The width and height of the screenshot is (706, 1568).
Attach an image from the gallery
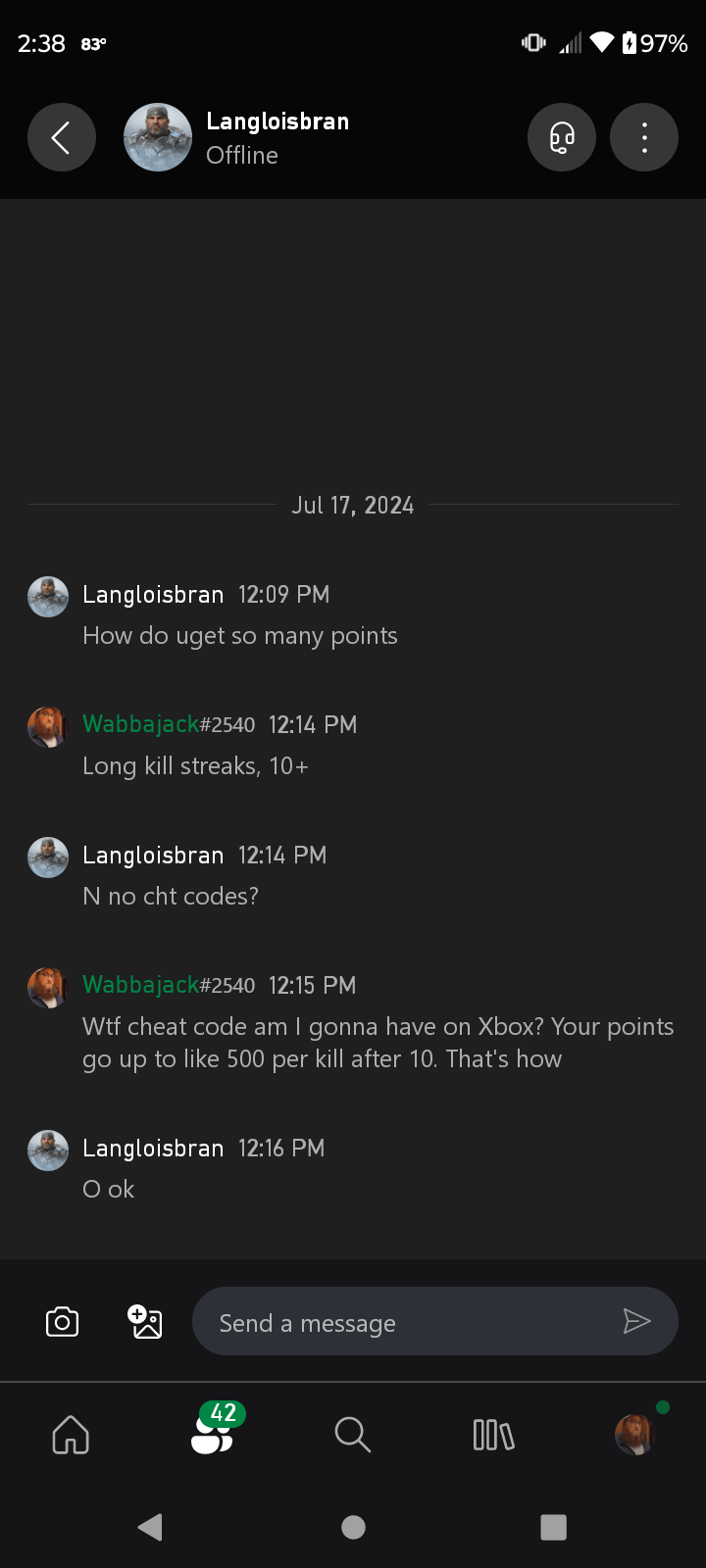145,1322
